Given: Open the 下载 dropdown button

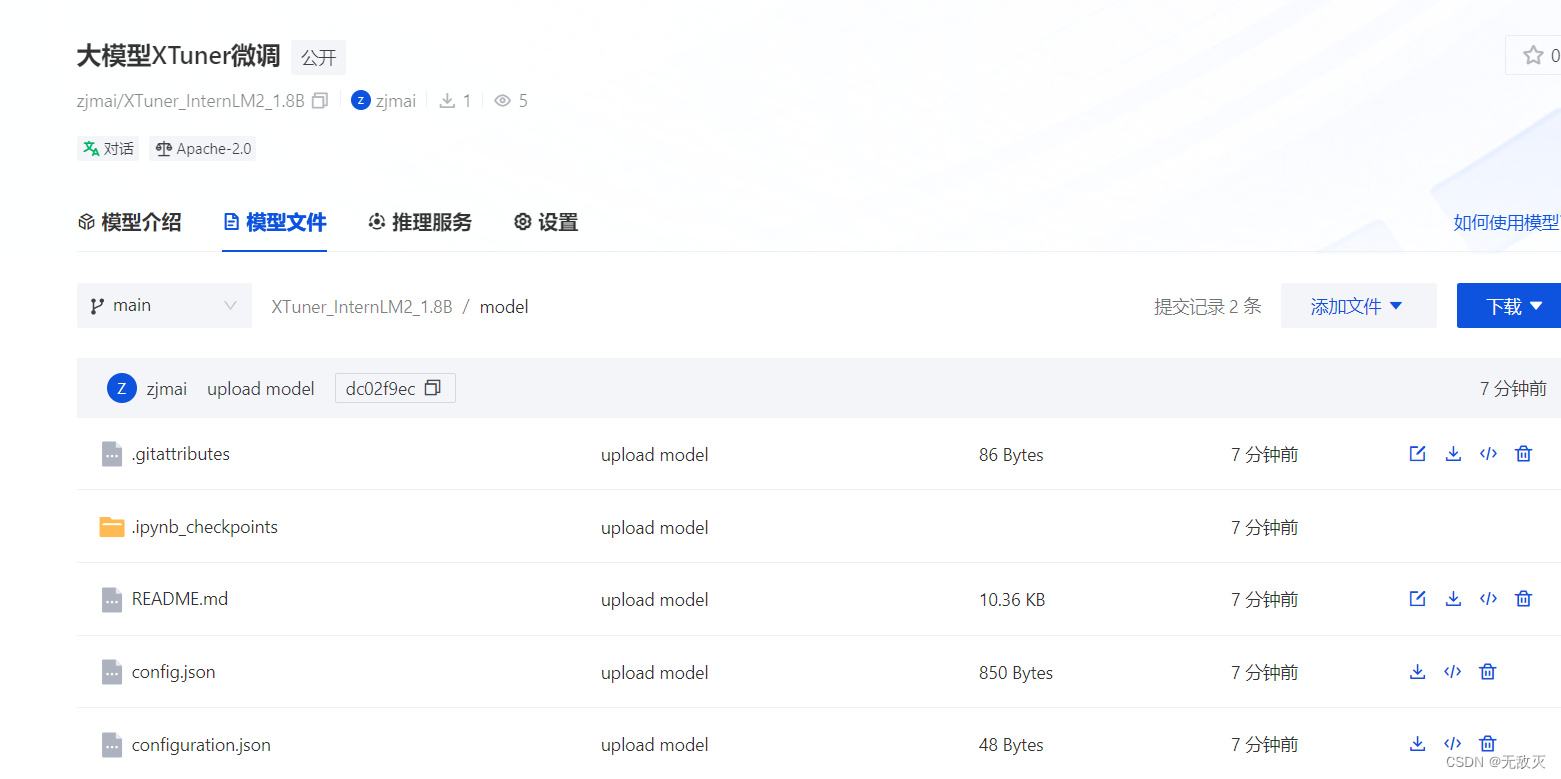Looking at the screenshot, I should pyautogui.click(x=1509, y=306).
